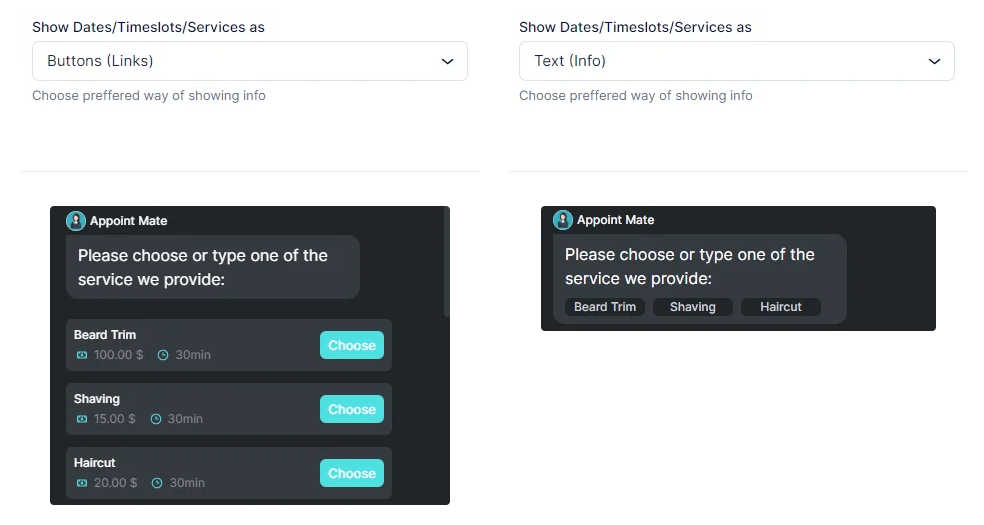Select the Beard Trim chip in text preview
Image resolution: width=984 pixels, height=525 pixels.
pos(605,307)
